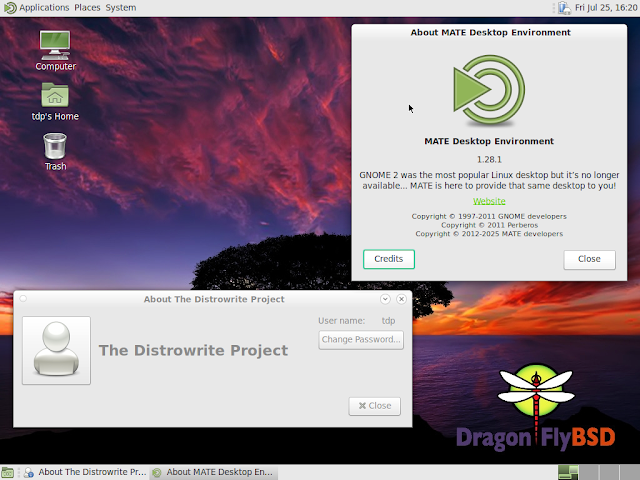Select the third workspace in the switcher
Screen dimensions: 640x480
609,472
